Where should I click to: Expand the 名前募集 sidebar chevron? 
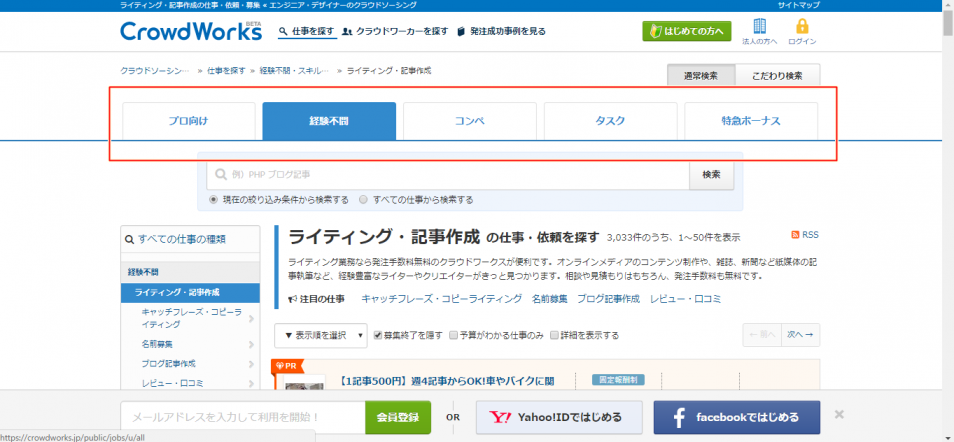pos(251,345)
